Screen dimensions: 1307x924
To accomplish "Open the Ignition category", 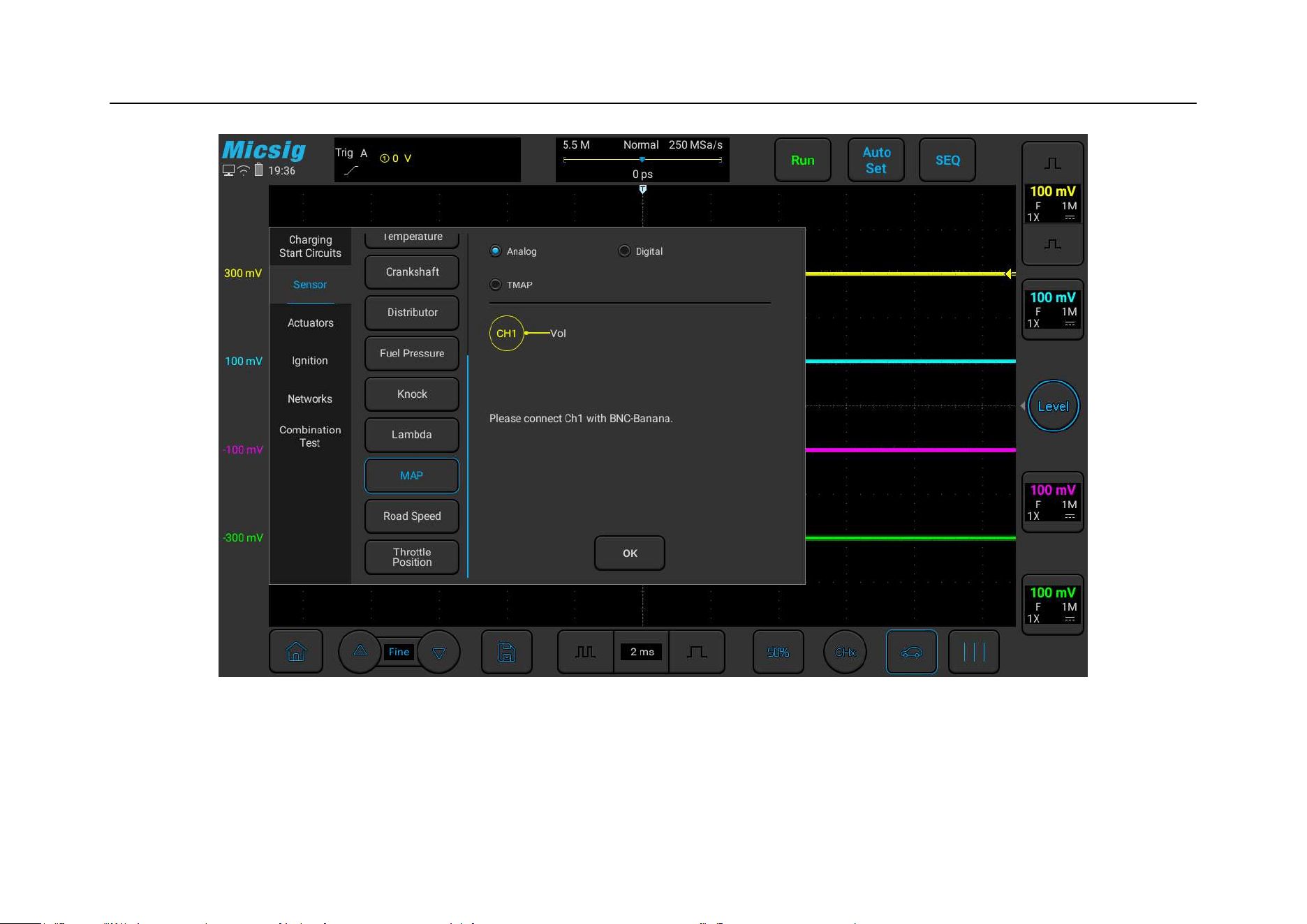I will point(310,361).
